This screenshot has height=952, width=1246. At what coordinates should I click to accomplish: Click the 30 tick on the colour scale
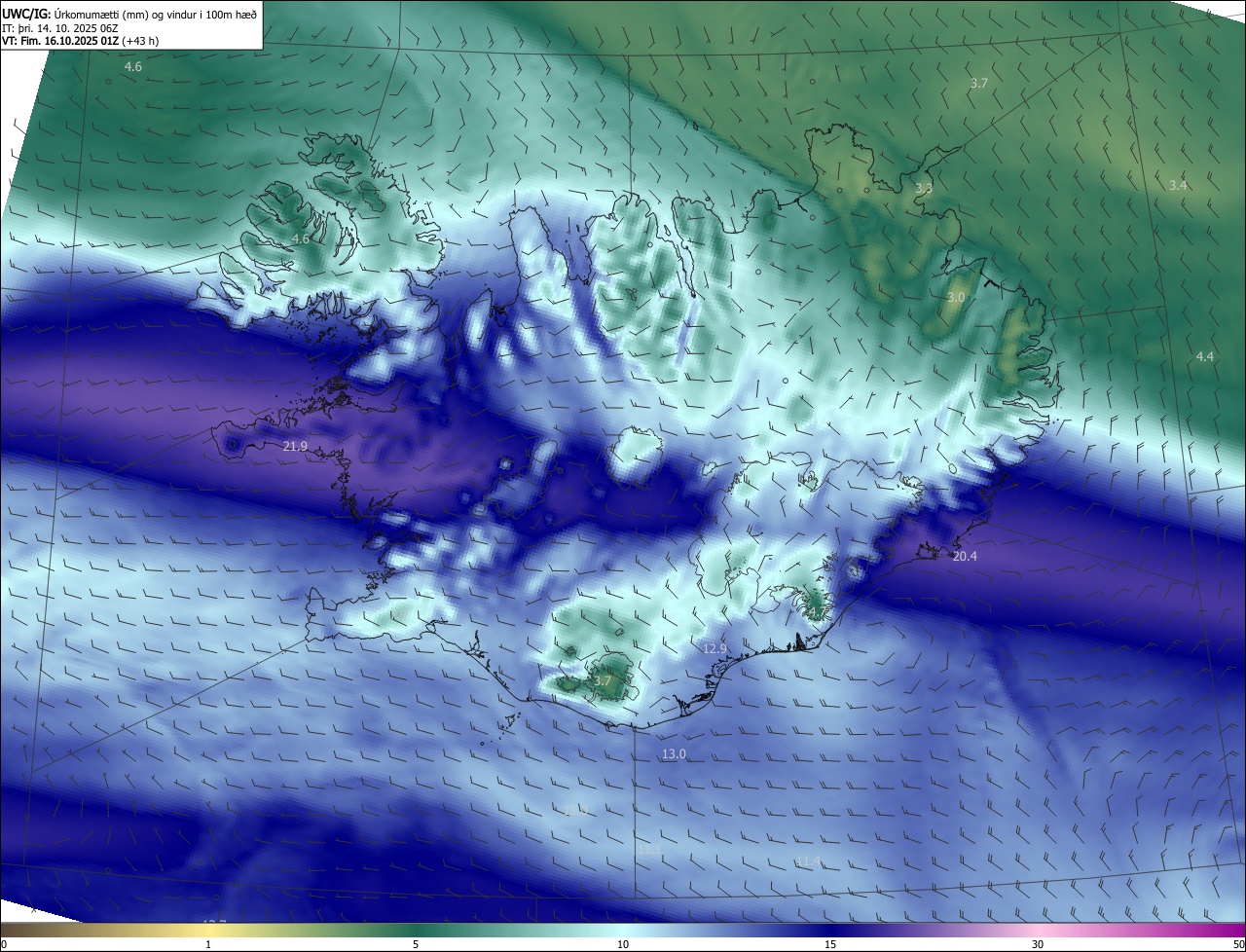point(1038,944)
